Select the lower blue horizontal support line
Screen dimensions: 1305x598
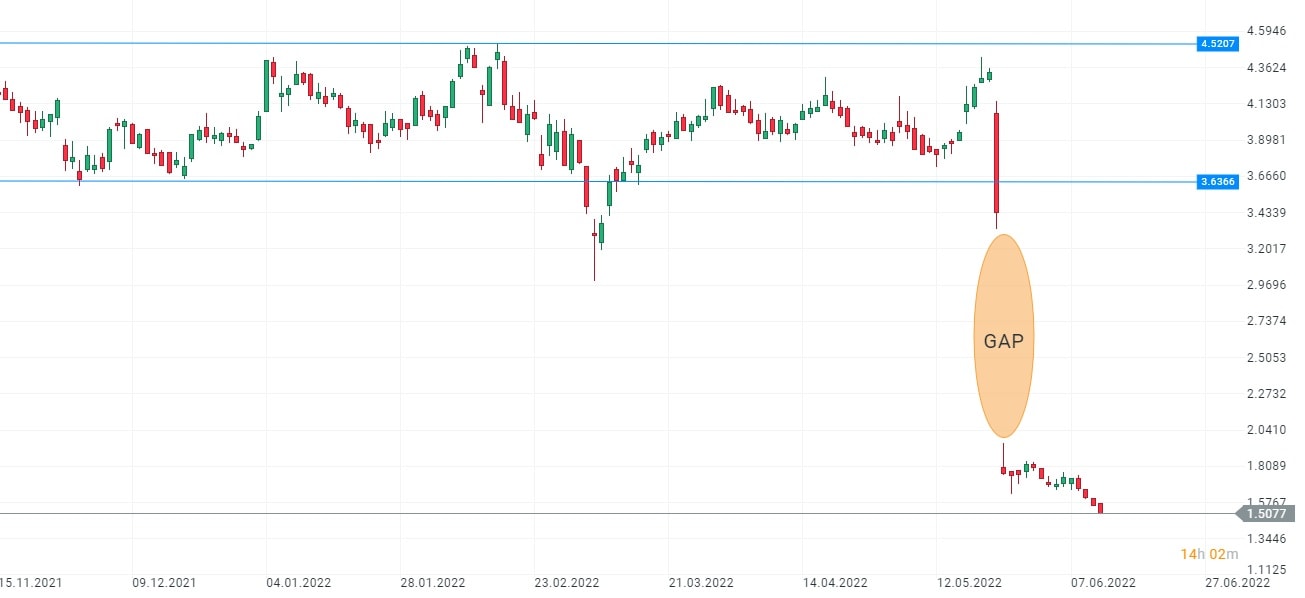(400, 181)
